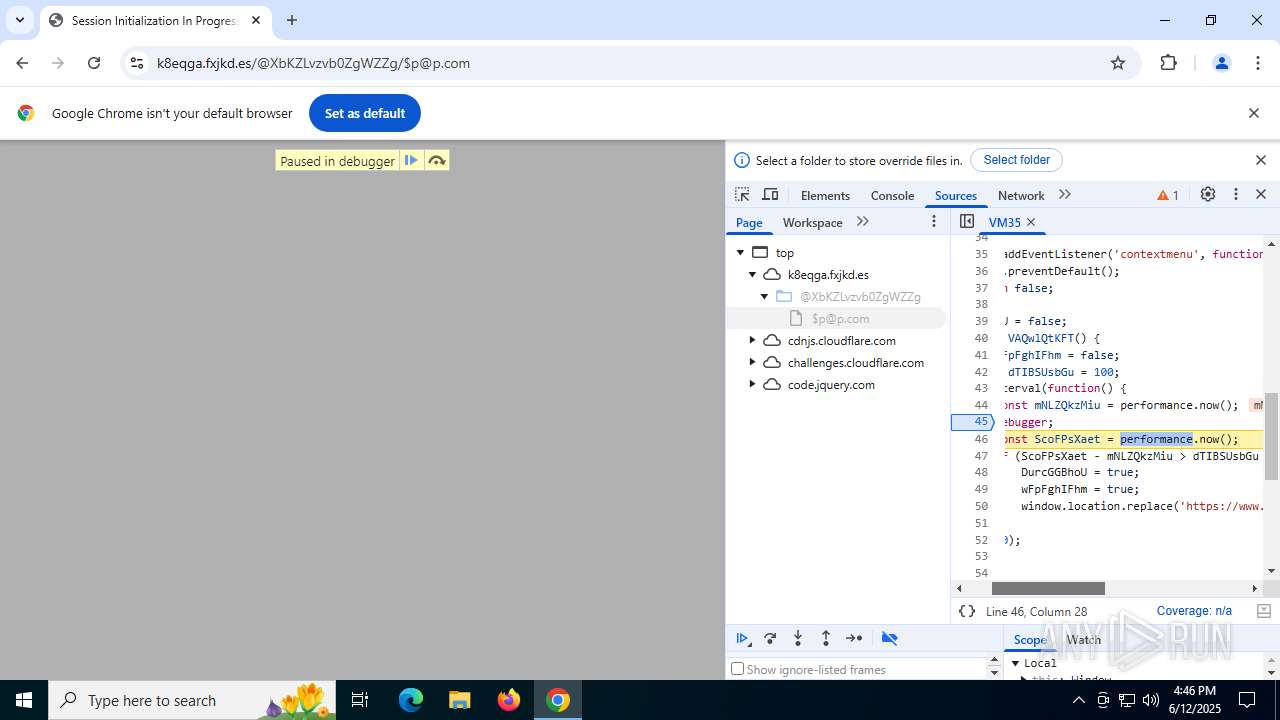Image resolution: width=1280 pixels, height=720 pixels.
Task: Go back to previous page
Action: click(22, 63)
